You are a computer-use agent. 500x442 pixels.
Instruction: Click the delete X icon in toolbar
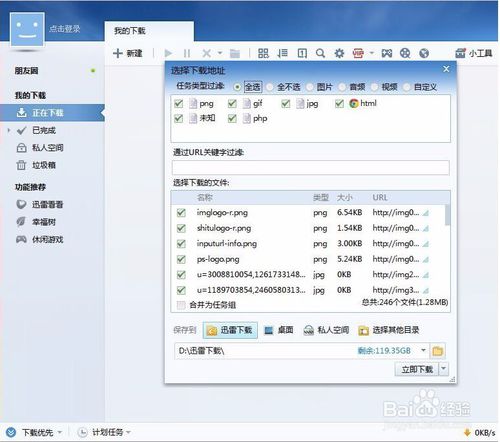pyautogui.click(x=207, y=53)
